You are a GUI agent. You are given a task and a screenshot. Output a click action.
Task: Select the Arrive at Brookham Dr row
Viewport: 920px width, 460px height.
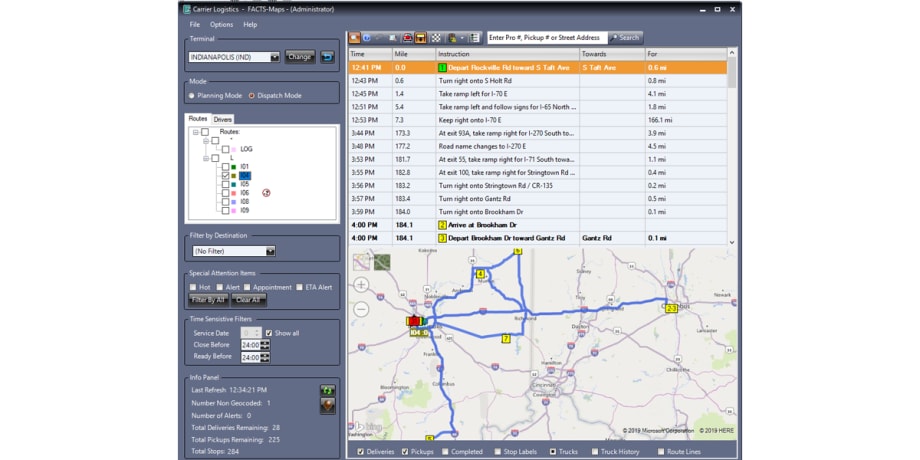click(x=538, y=225)
